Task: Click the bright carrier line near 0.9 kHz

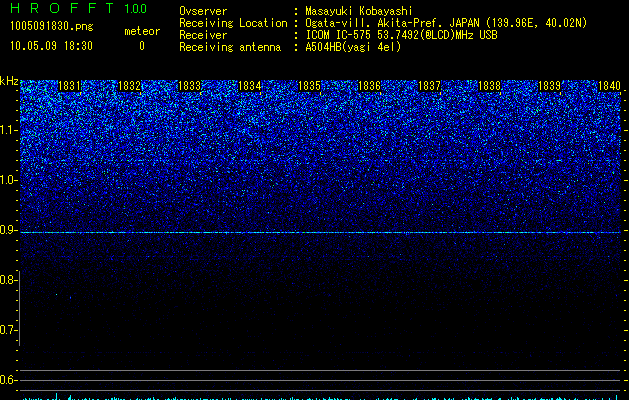Action: (x=320, y=233)
